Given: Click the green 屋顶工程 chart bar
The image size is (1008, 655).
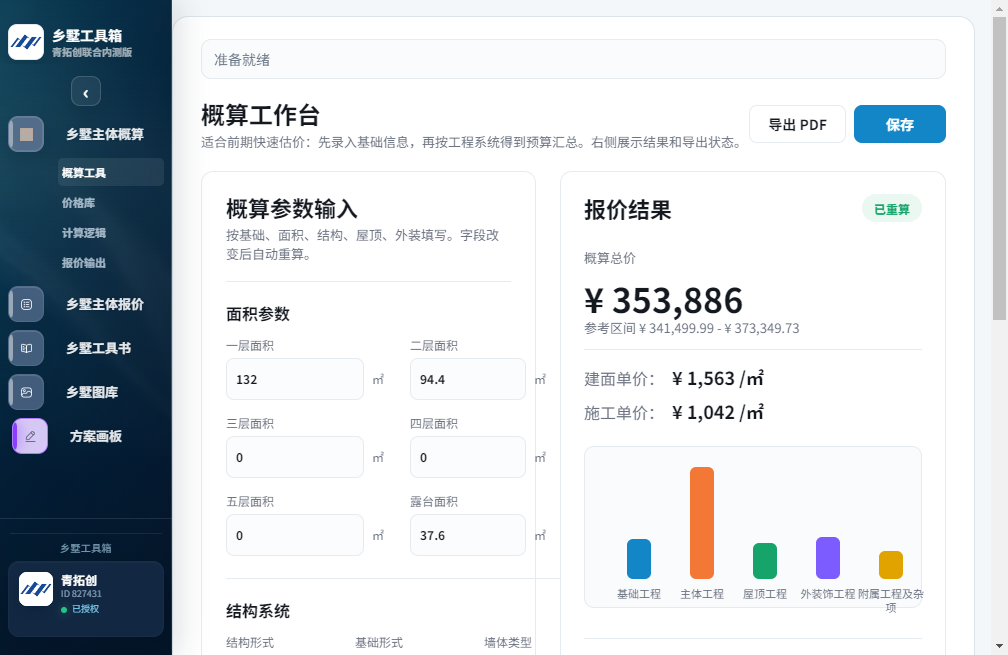Looking at the screenshot, I should pos(765,561).
